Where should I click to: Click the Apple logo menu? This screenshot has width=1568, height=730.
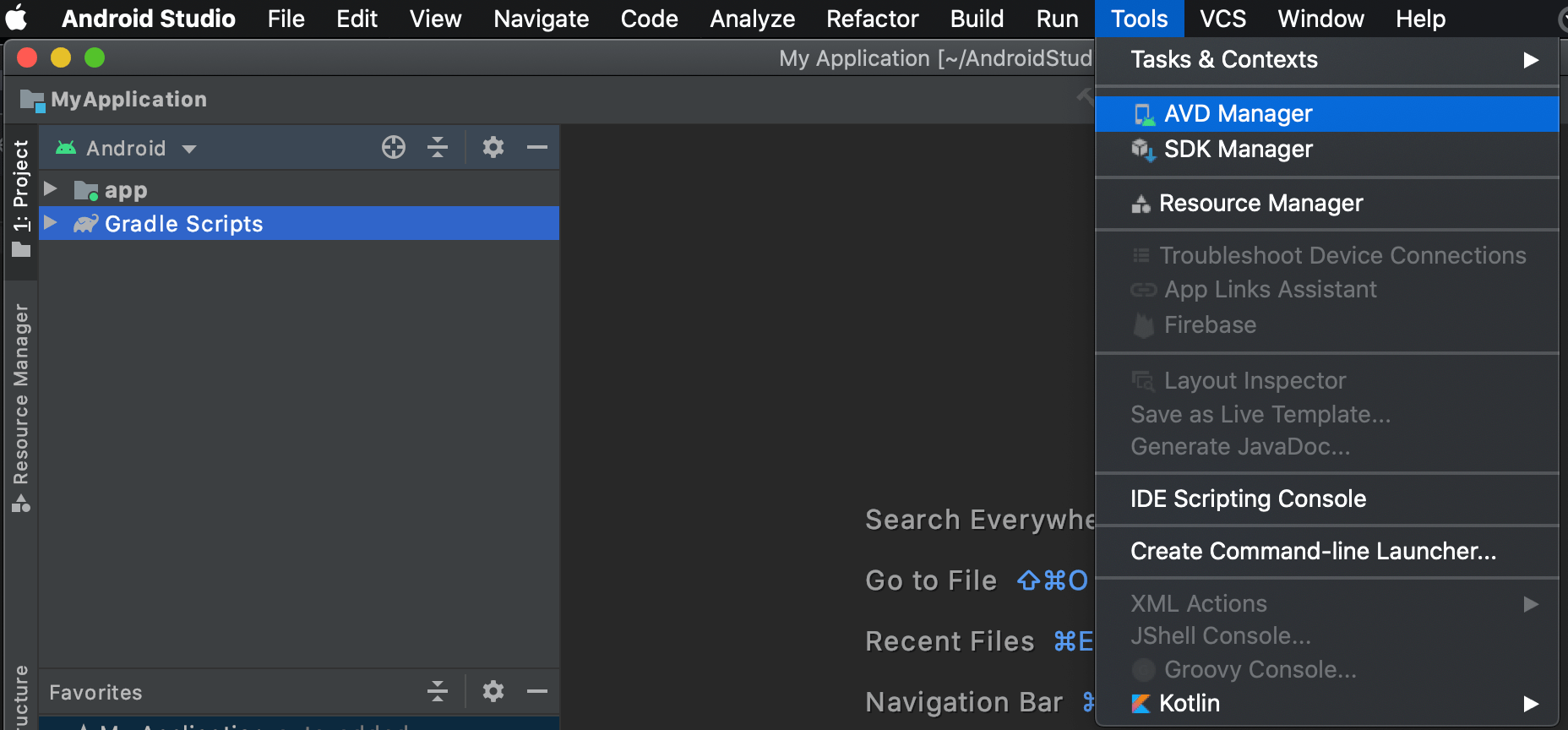point(17,19)
